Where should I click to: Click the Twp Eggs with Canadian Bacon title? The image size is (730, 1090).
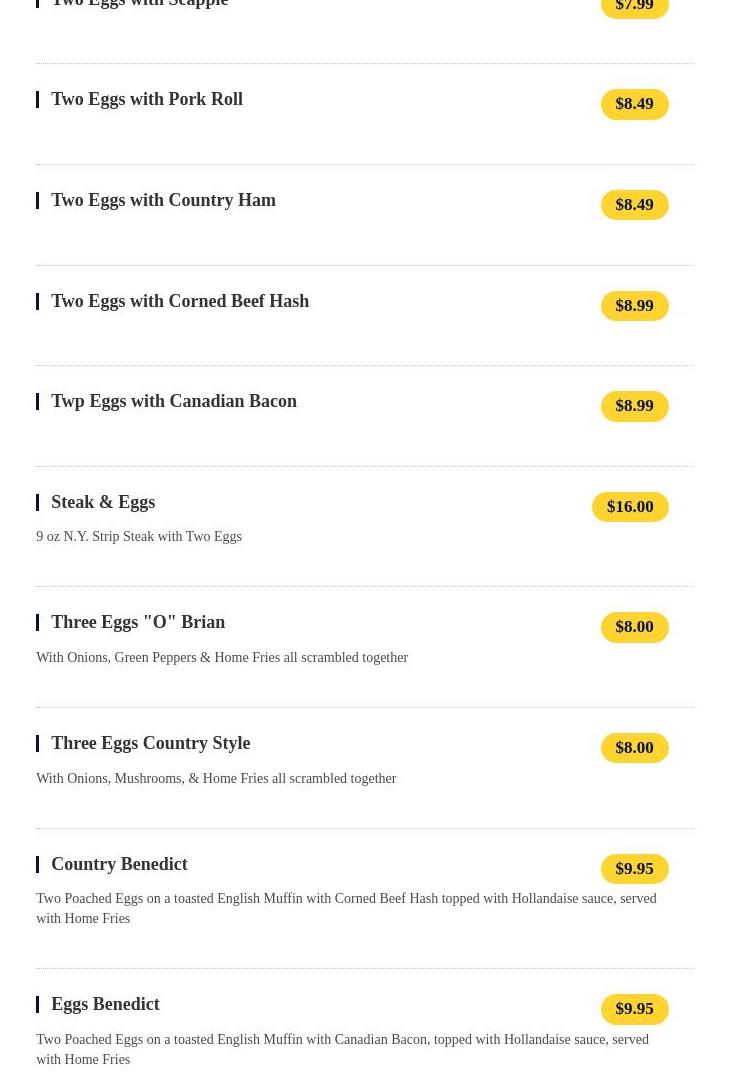(174, 402)
